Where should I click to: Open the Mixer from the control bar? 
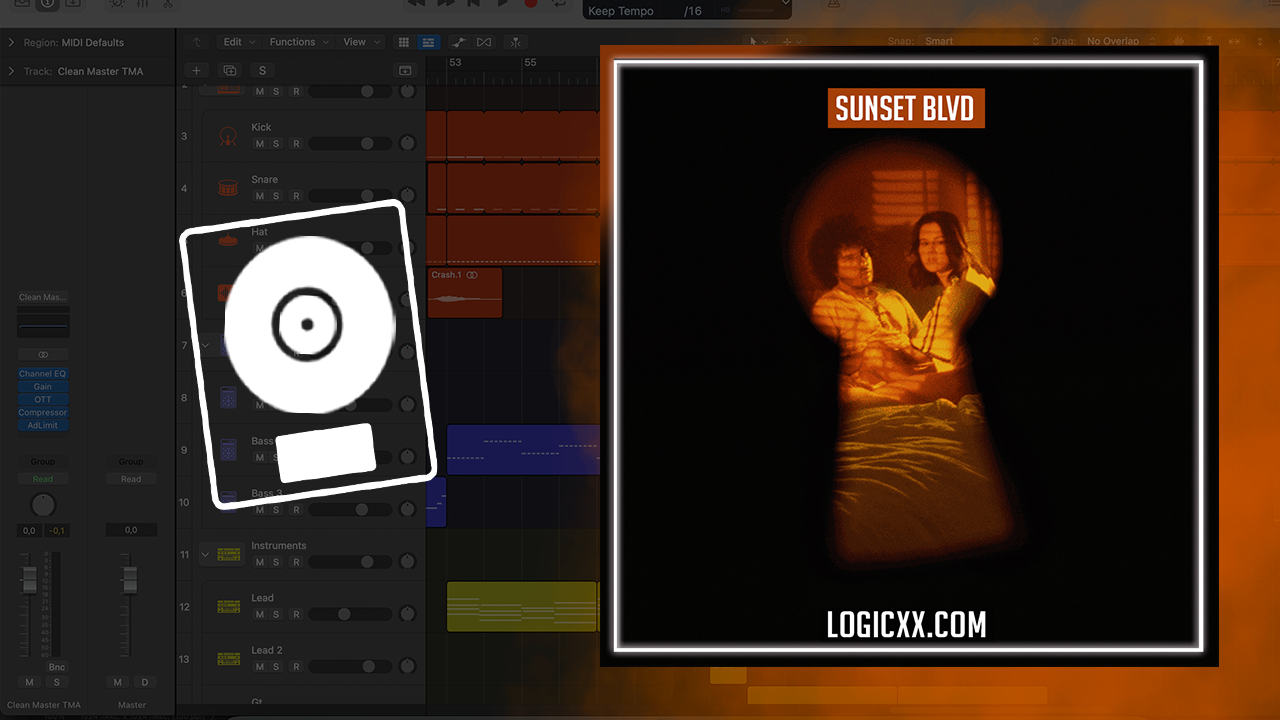142,4
